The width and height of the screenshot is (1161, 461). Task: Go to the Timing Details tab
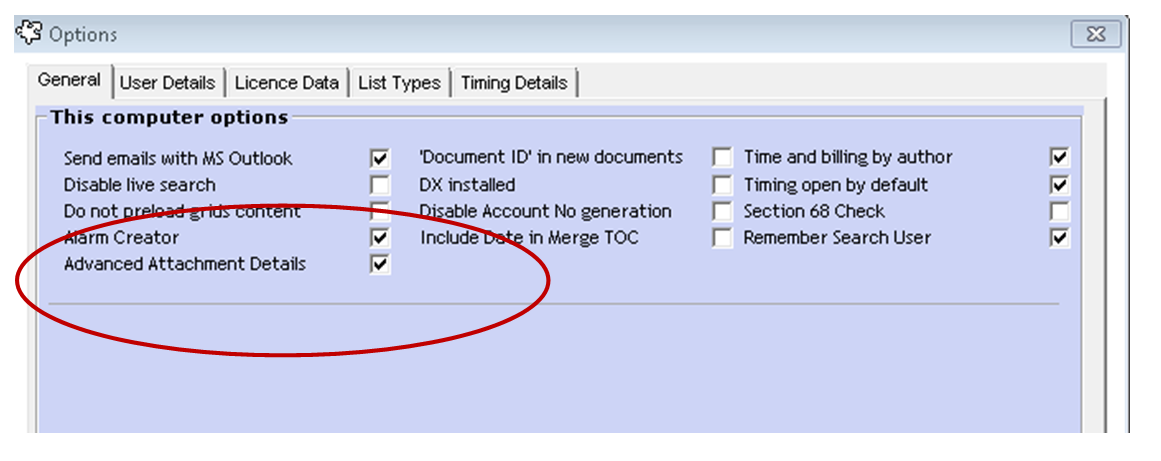[x=514, y=83]
